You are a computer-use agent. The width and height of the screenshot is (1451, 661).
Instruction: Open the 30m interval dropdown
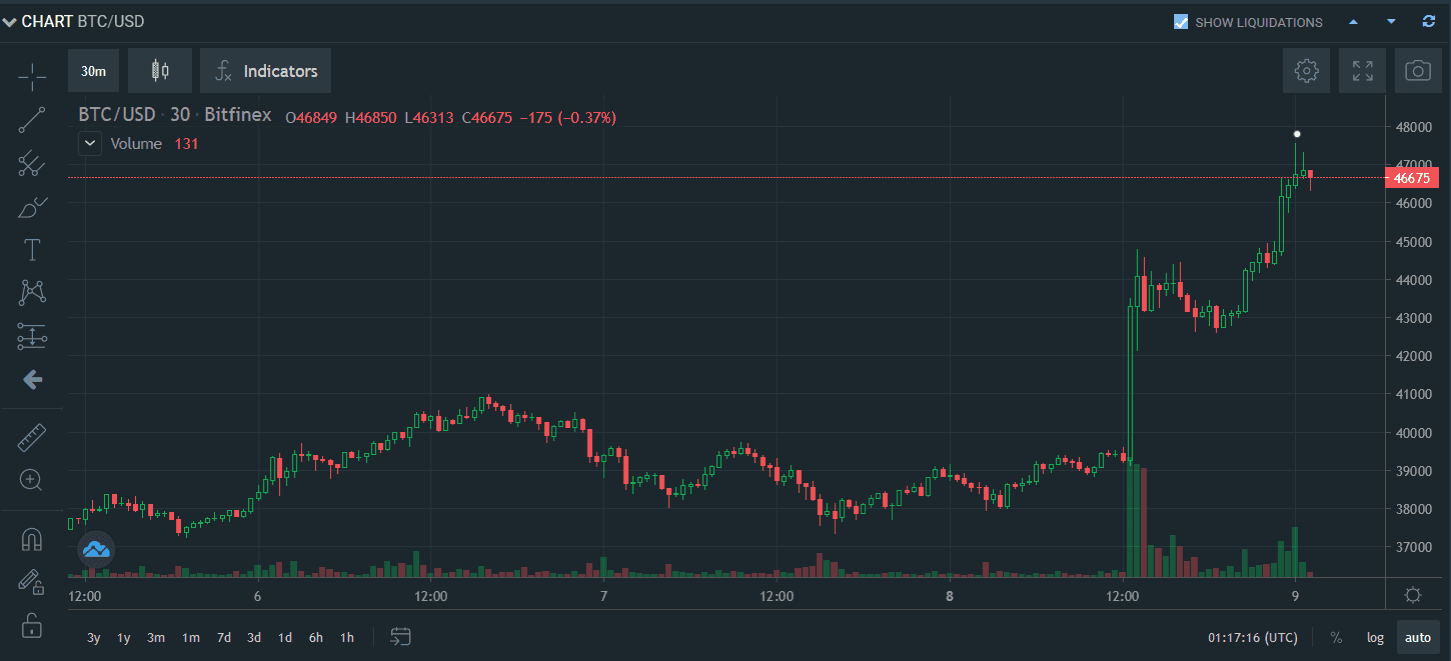coord(94,71)
